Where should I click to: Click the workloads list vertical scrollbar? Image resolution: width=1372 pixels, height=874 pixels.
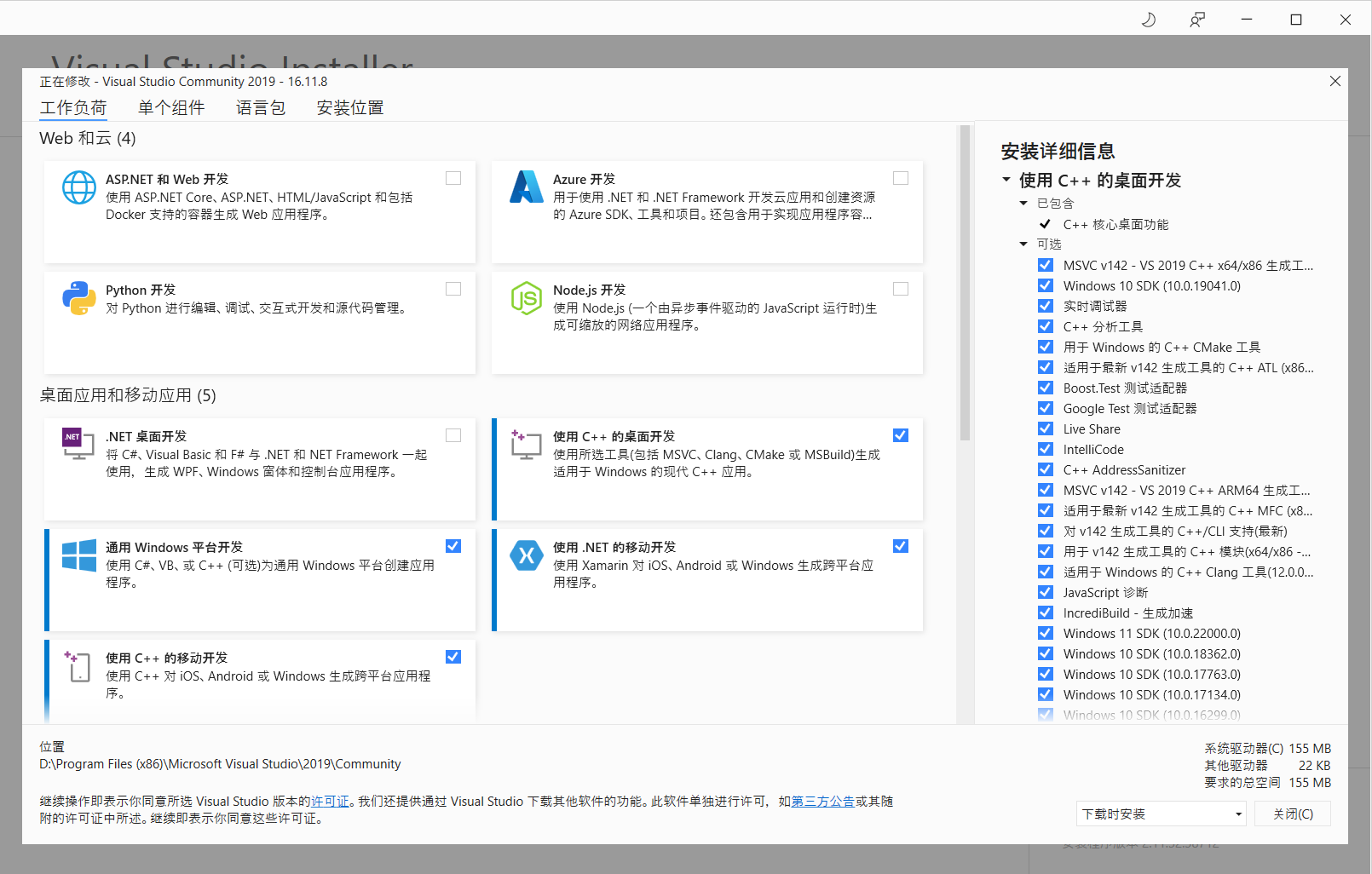pyautogui.click(x=965, y=283)
